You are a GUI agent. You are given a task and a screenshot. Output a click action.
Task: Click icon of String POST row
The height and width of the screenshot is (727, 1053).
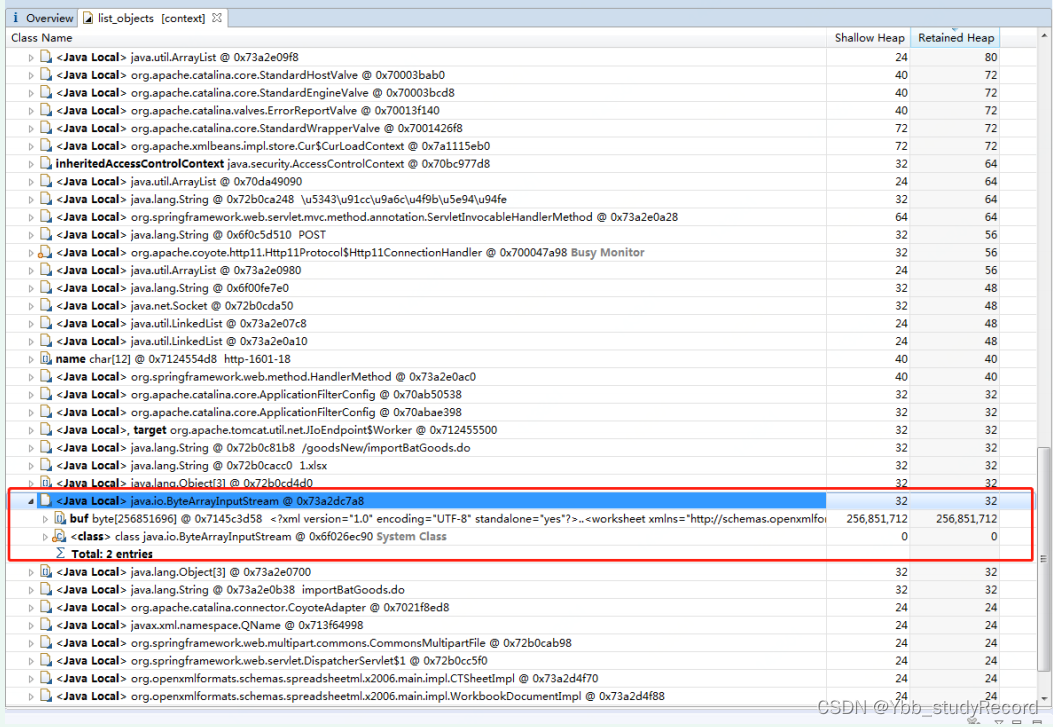coord(46,234)
